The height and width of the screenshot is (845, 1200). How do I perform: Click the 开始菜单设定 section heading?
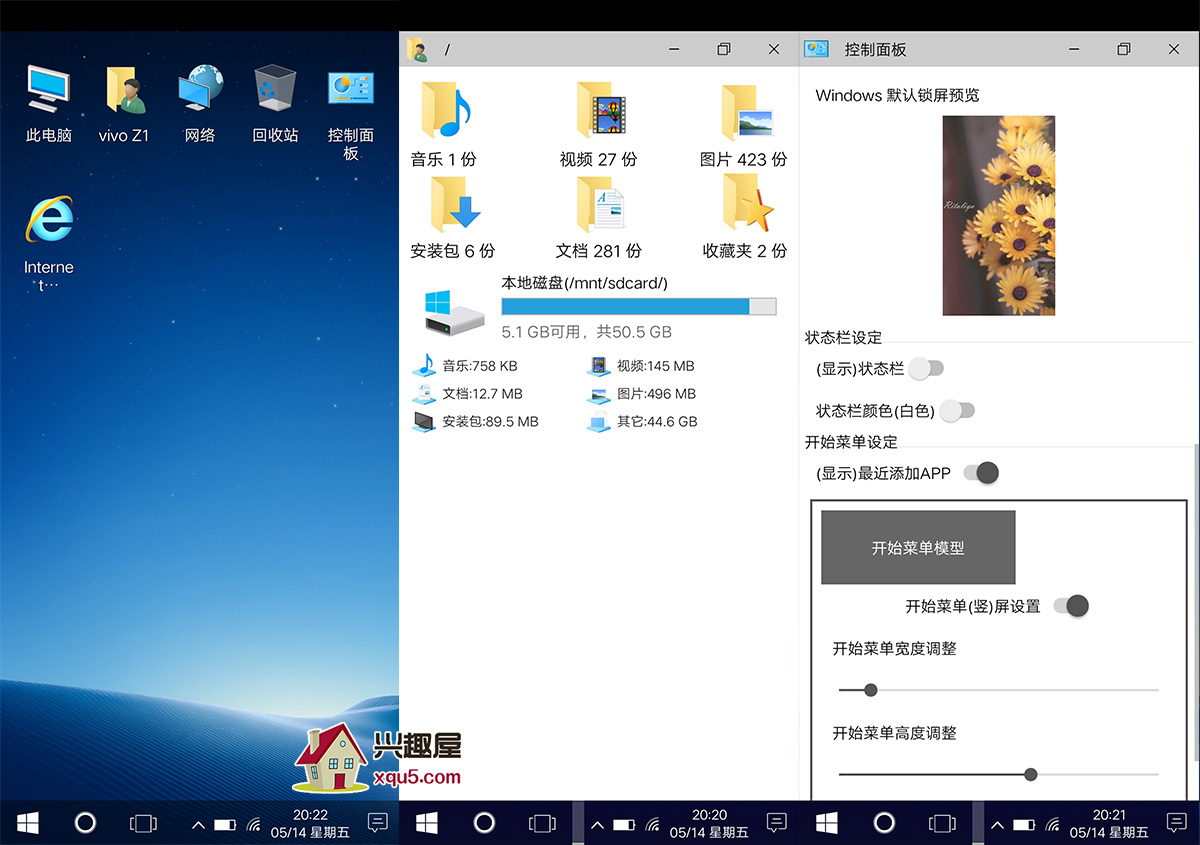click(851, 441)
